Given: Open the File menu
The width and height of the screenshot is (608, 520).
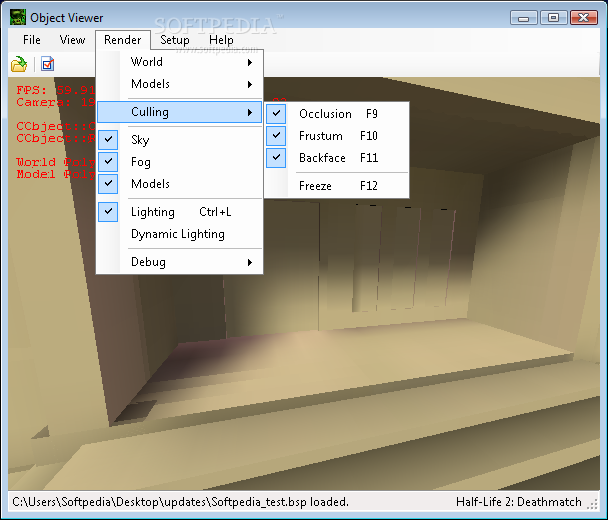Looking at the screenshot, I should [32, 40].
